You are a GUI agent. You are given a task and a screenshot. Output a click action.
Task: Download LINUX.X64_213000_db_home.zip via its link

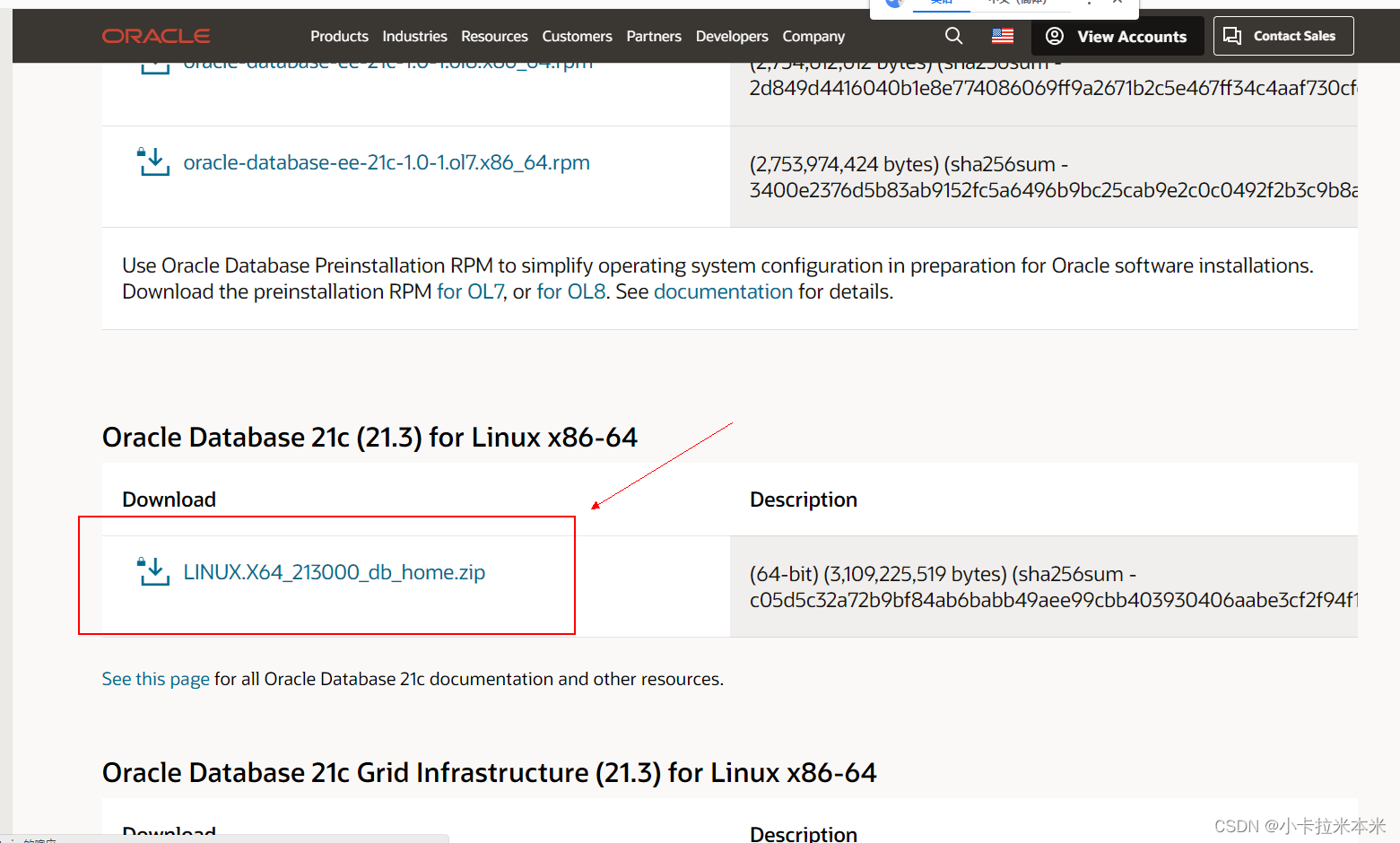334,571
